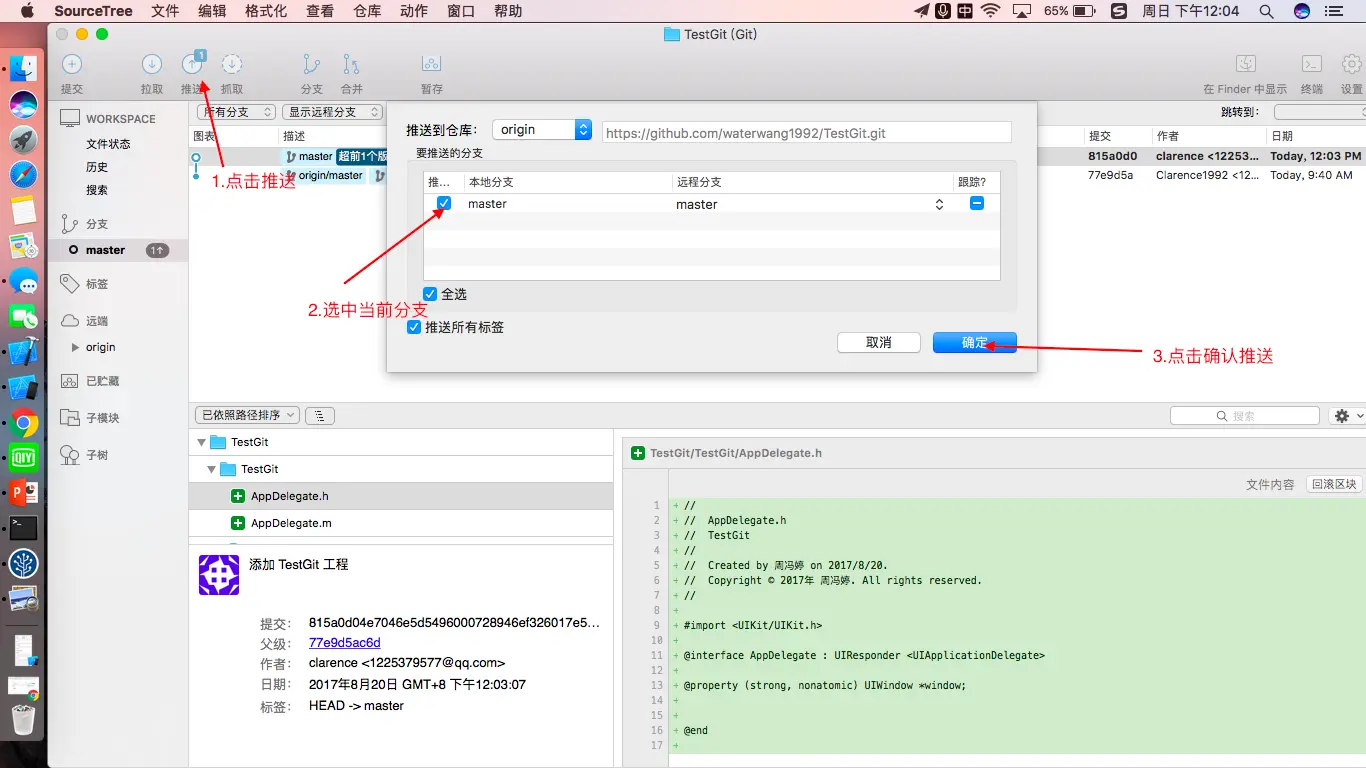Open the Terminal (终端) toolbar icon
This screenshot has height=768, width=1366.
click(1313, 65)
